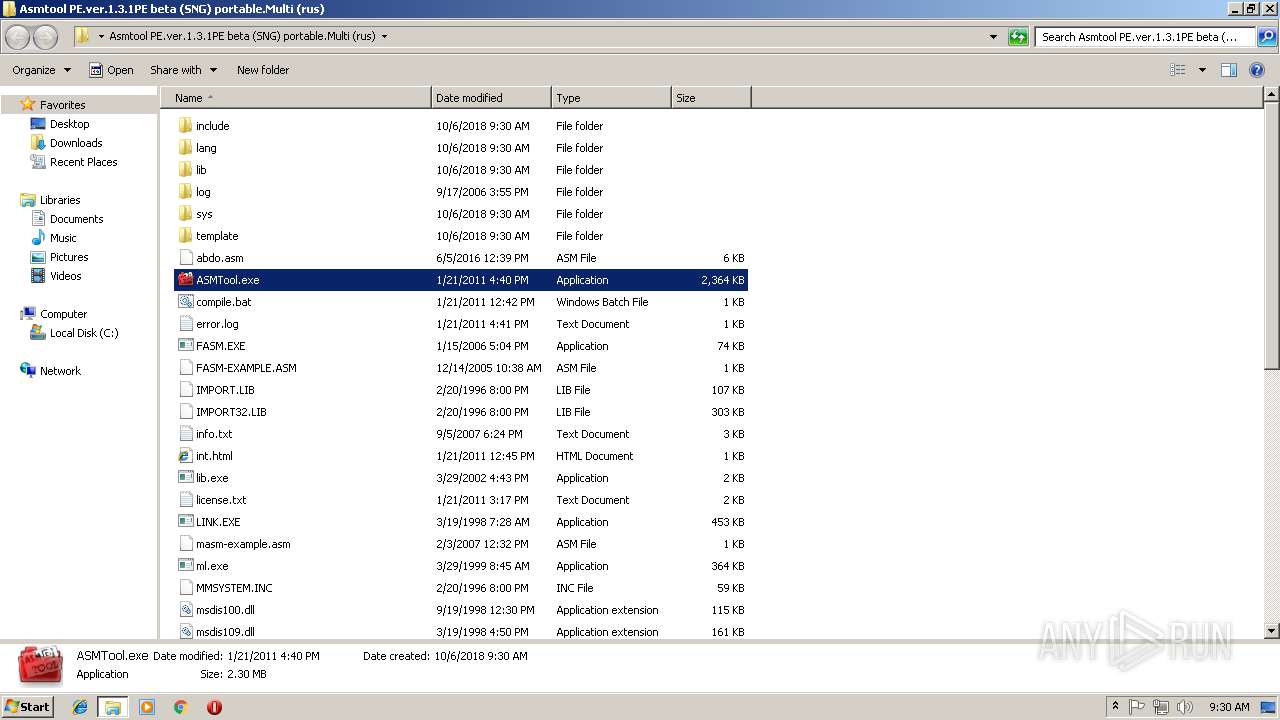Screen dimensions: 1280x720
Task: Select the masm-example.asm file name
Action: point(243,544)
